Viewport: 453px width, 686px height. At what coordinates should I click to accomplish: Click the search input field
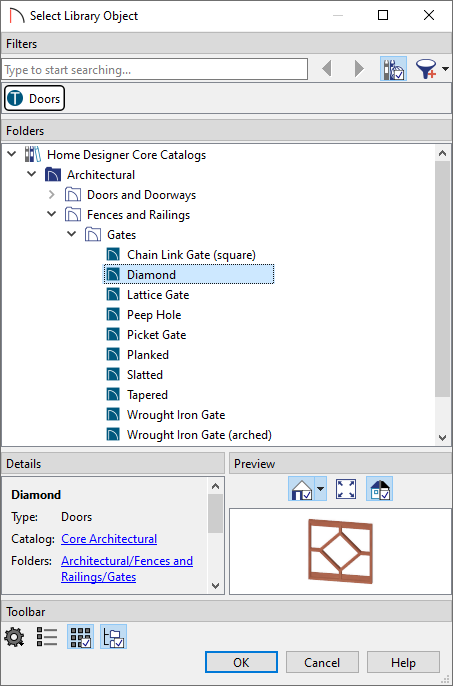coord(155,70)
